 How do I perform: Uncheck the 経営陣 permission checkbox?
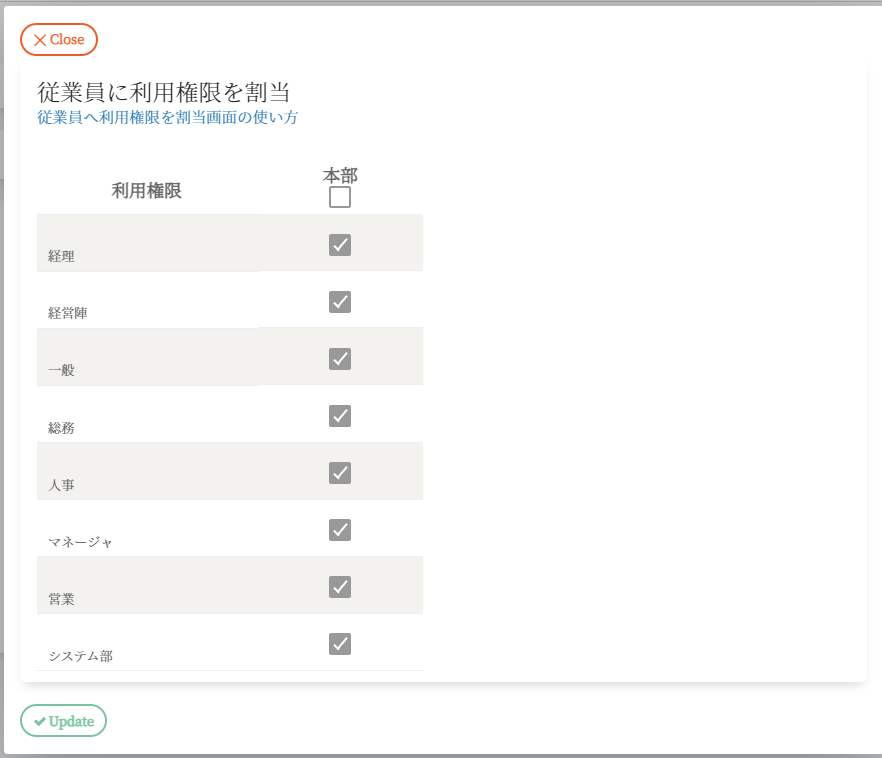click(340, 302)
